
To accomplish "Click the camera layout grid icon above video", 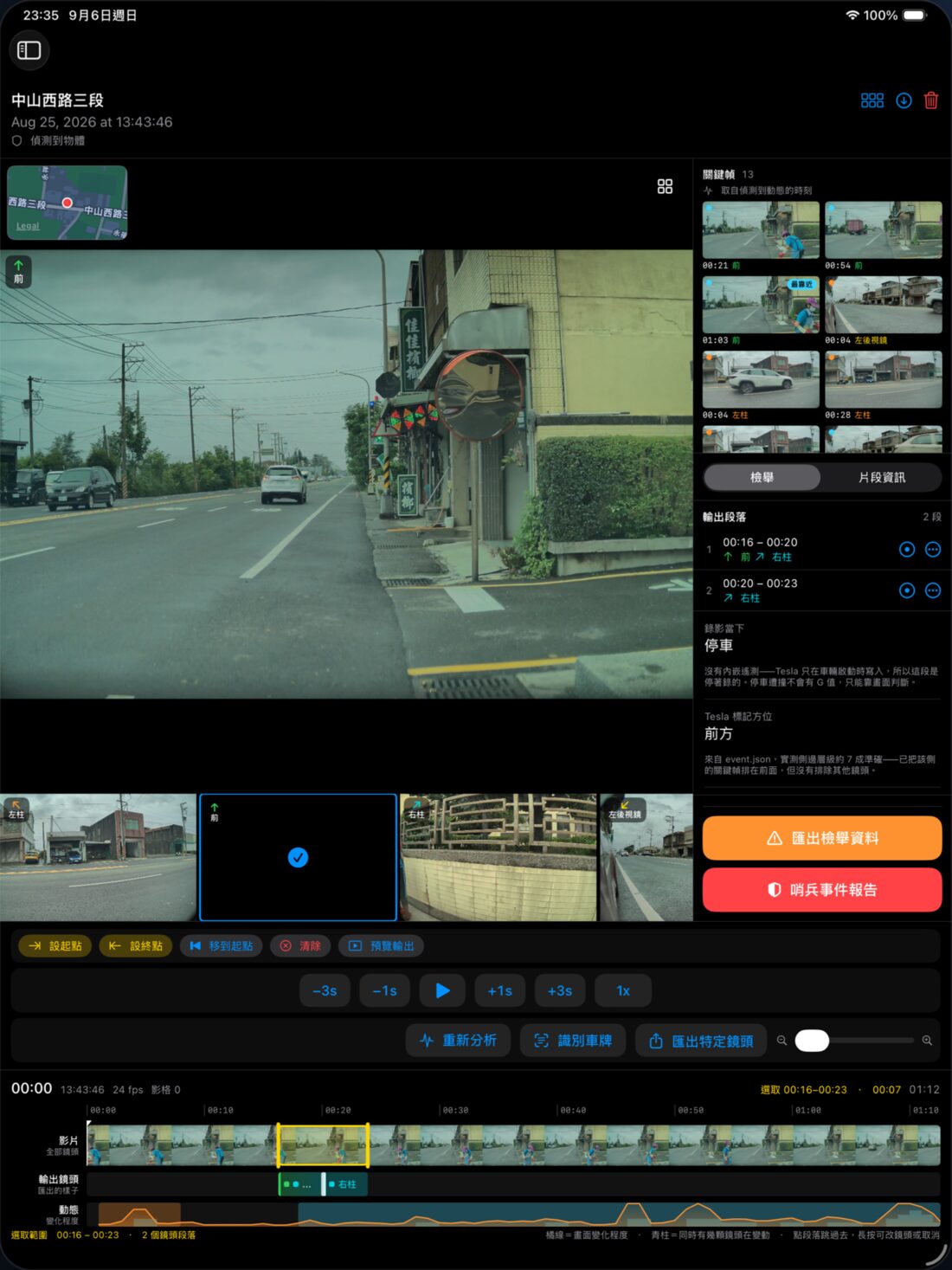I will tap(665, 186).
